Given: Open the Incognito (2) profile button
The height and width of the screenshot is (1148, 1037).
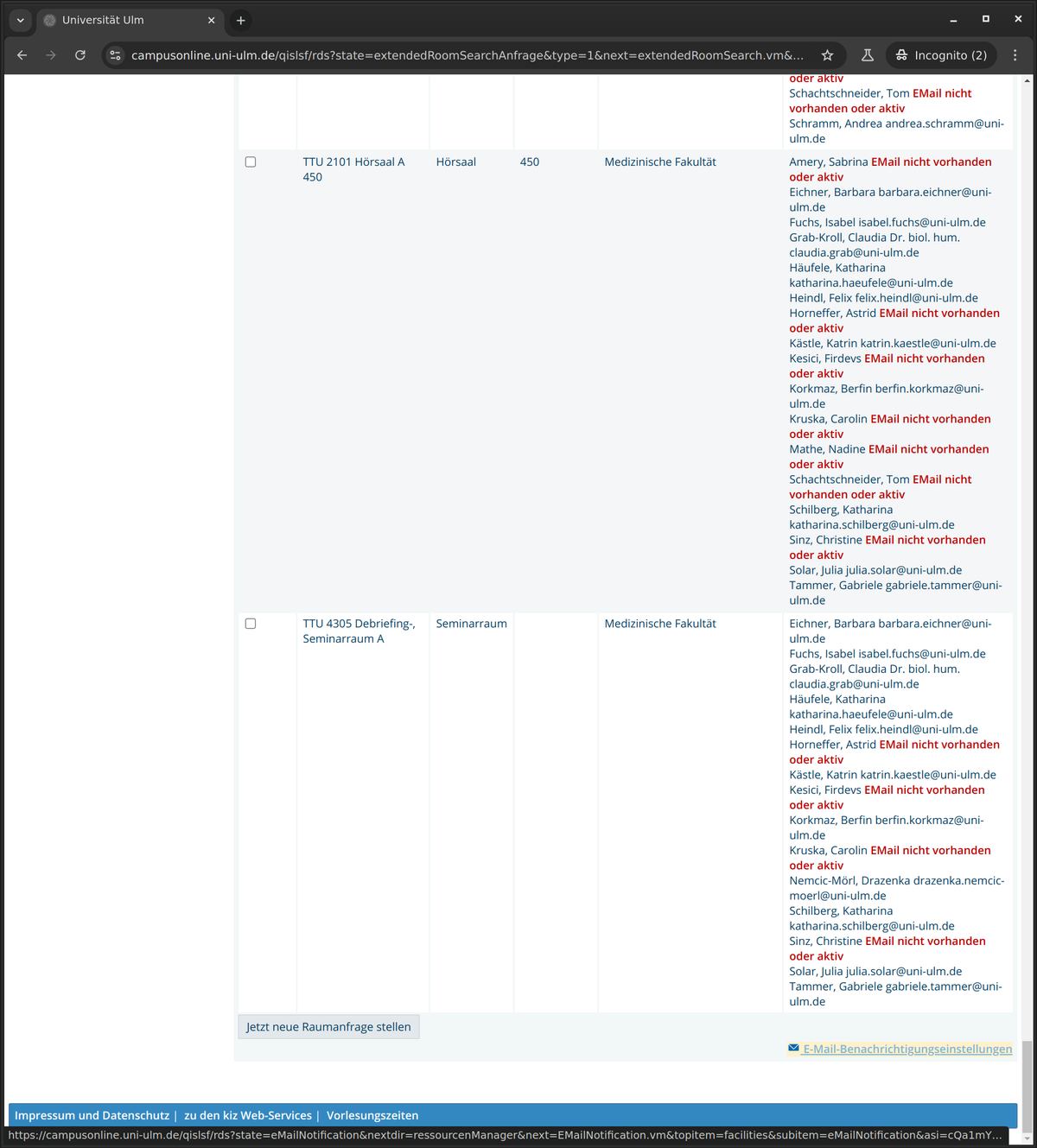Looking at the screenshot, I should [x=941, y=55].
